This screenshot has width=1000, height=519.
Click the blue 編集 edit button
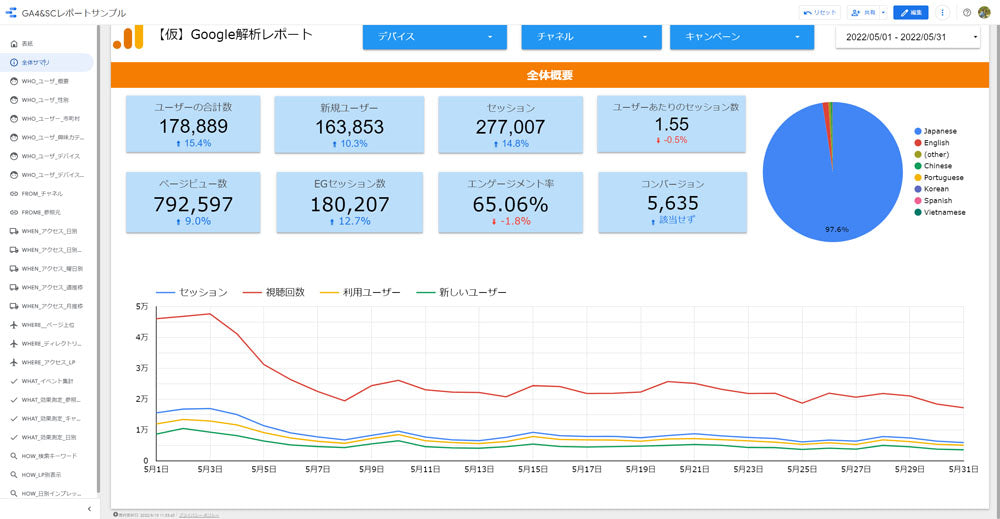910,13
